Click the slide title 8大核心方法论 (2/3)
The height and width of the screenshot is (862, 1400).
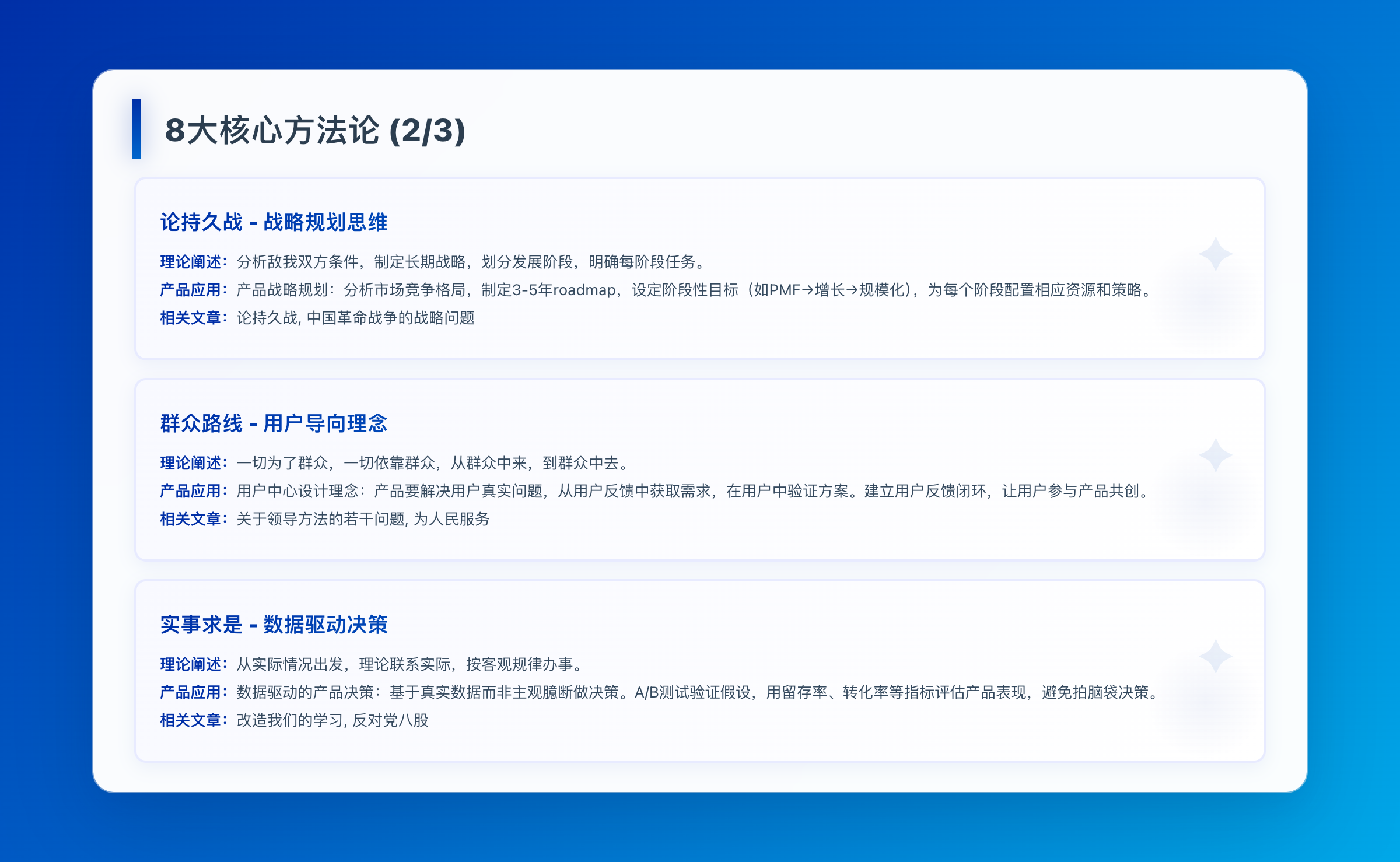[x=315, y=130]
